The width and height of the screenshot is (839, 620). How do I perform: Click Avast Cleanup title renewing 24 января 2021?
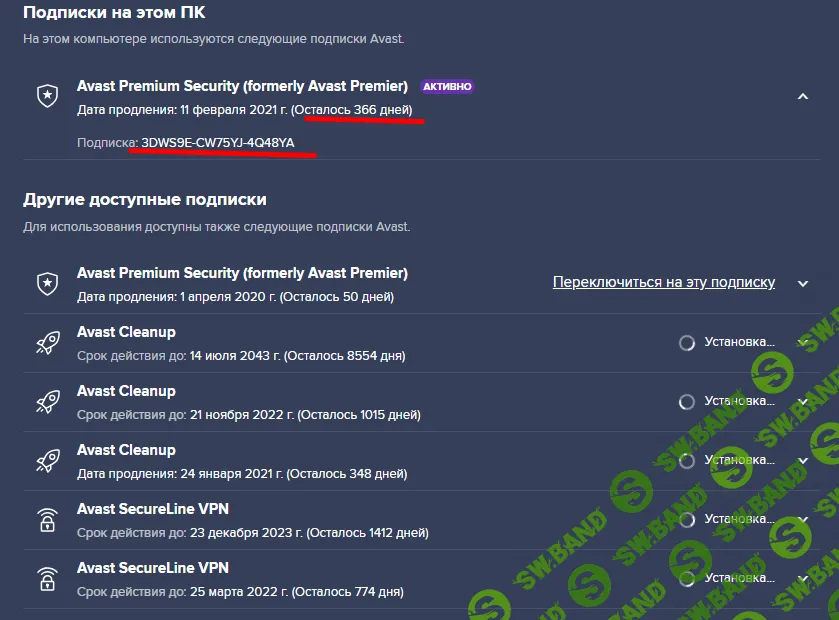126,450
